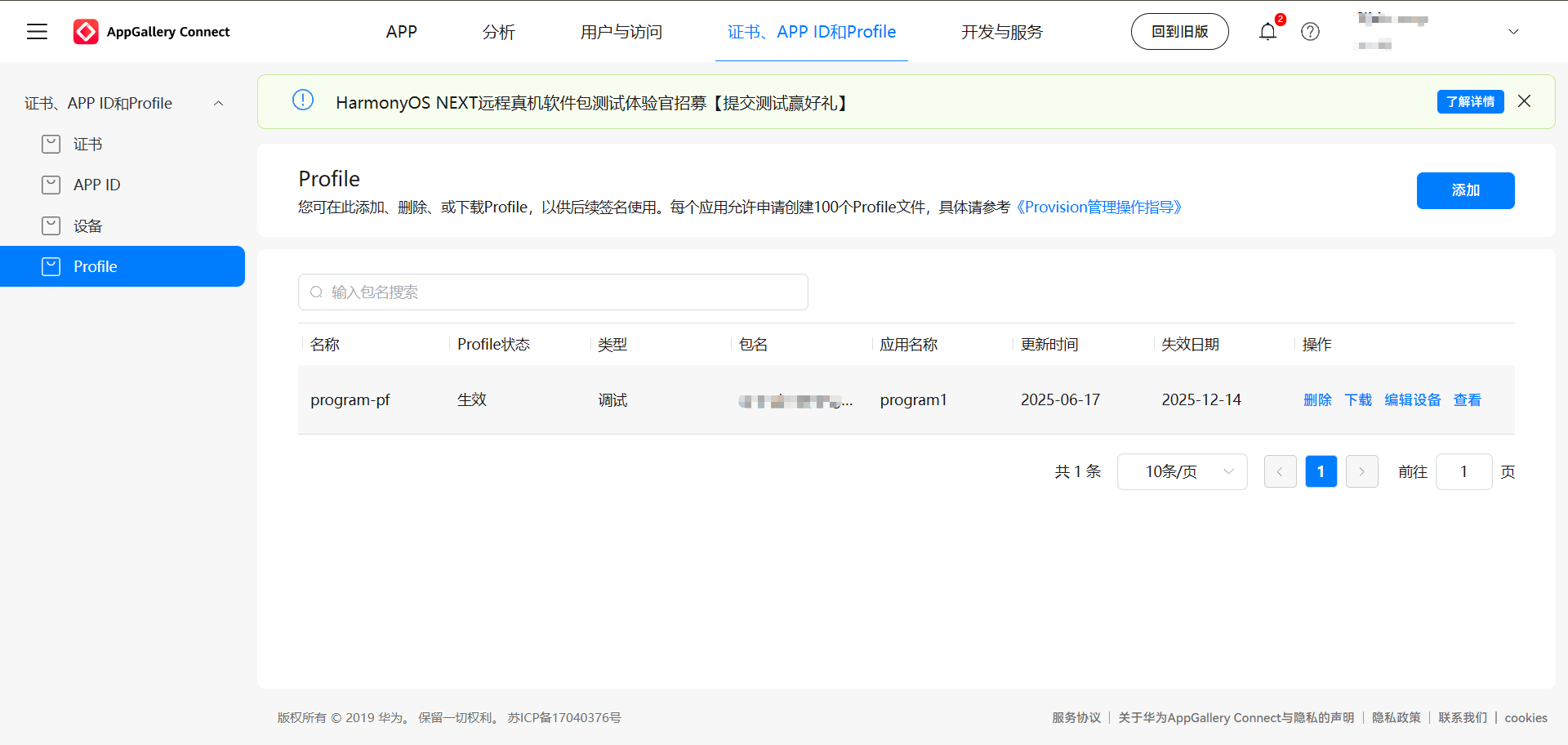This screenshot has width=1568, height=745.
Task: Select the 证书、APP ID和Profile top tab
Action: pos(812,32)
